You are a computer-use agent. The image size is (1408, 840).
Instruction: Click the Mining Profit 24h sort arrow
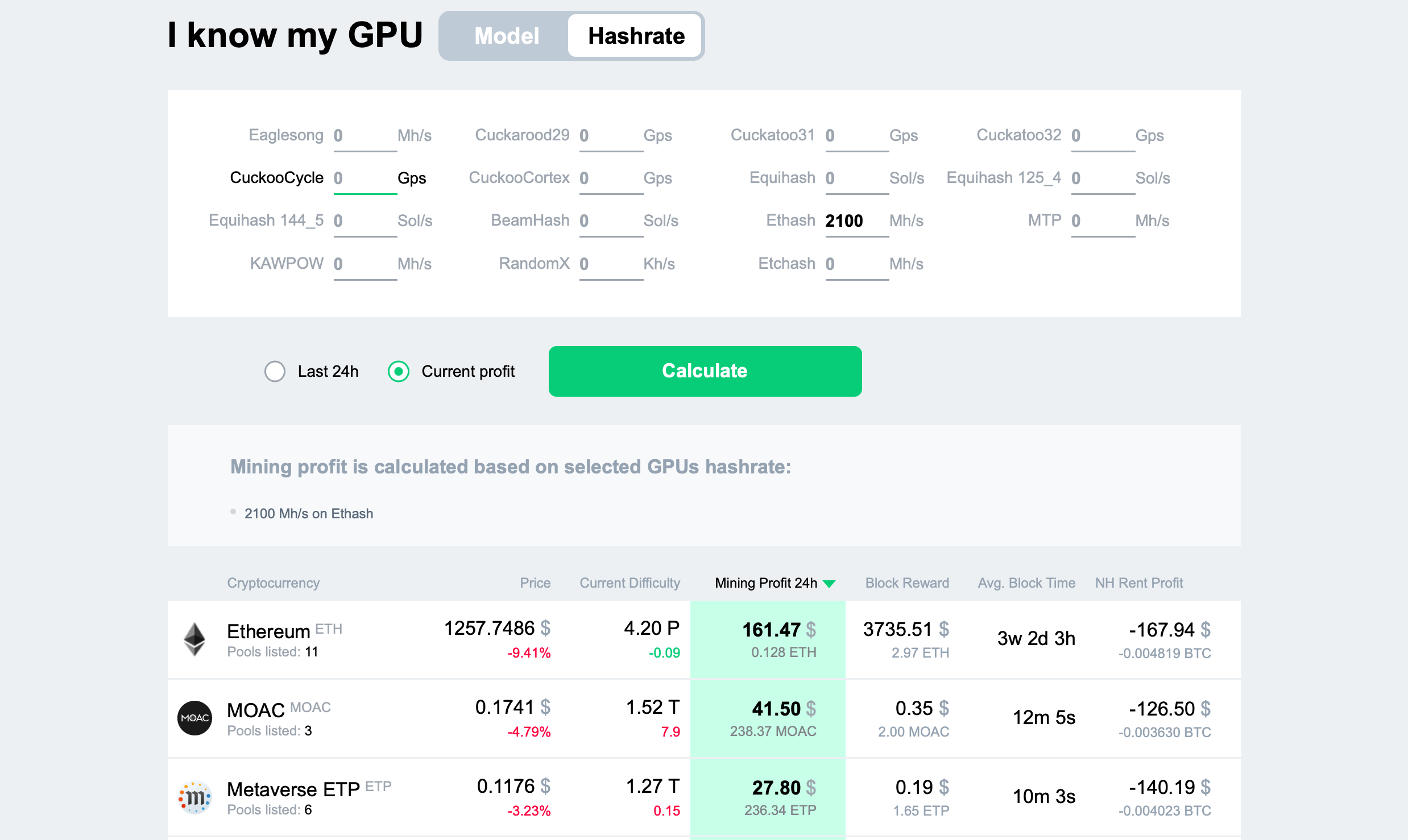pyautogui.click(x=830, y=584)
